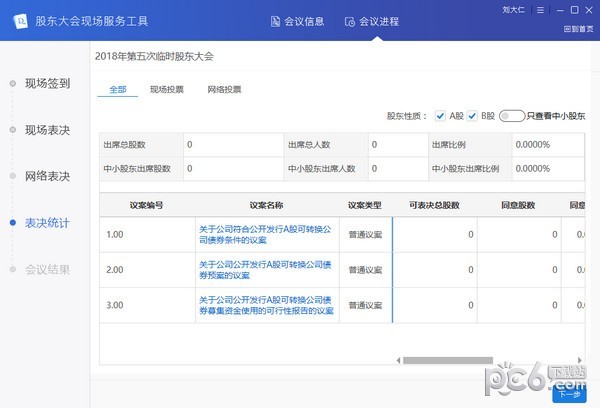
Task: Uncheck the B股 checkbox
Action: (472, 116)
